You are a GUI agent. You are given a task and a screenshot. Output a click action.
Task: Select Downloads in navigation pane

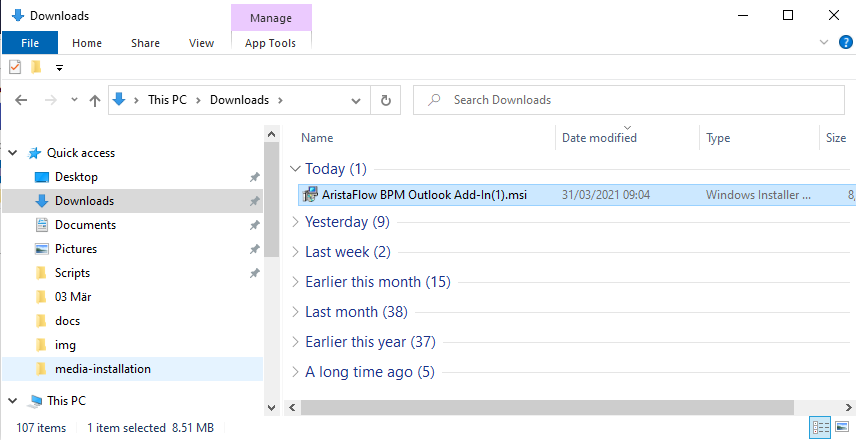84,201
